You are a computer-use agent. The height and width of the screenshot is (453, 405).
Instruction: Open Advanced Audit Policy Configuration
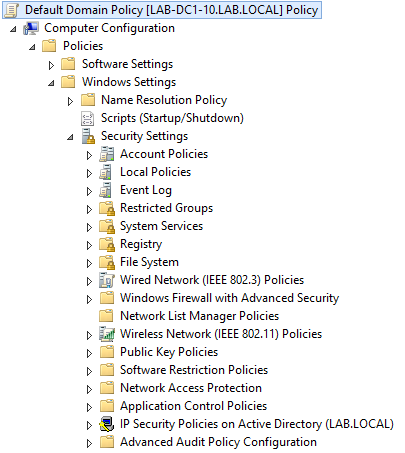coord(218,442)
